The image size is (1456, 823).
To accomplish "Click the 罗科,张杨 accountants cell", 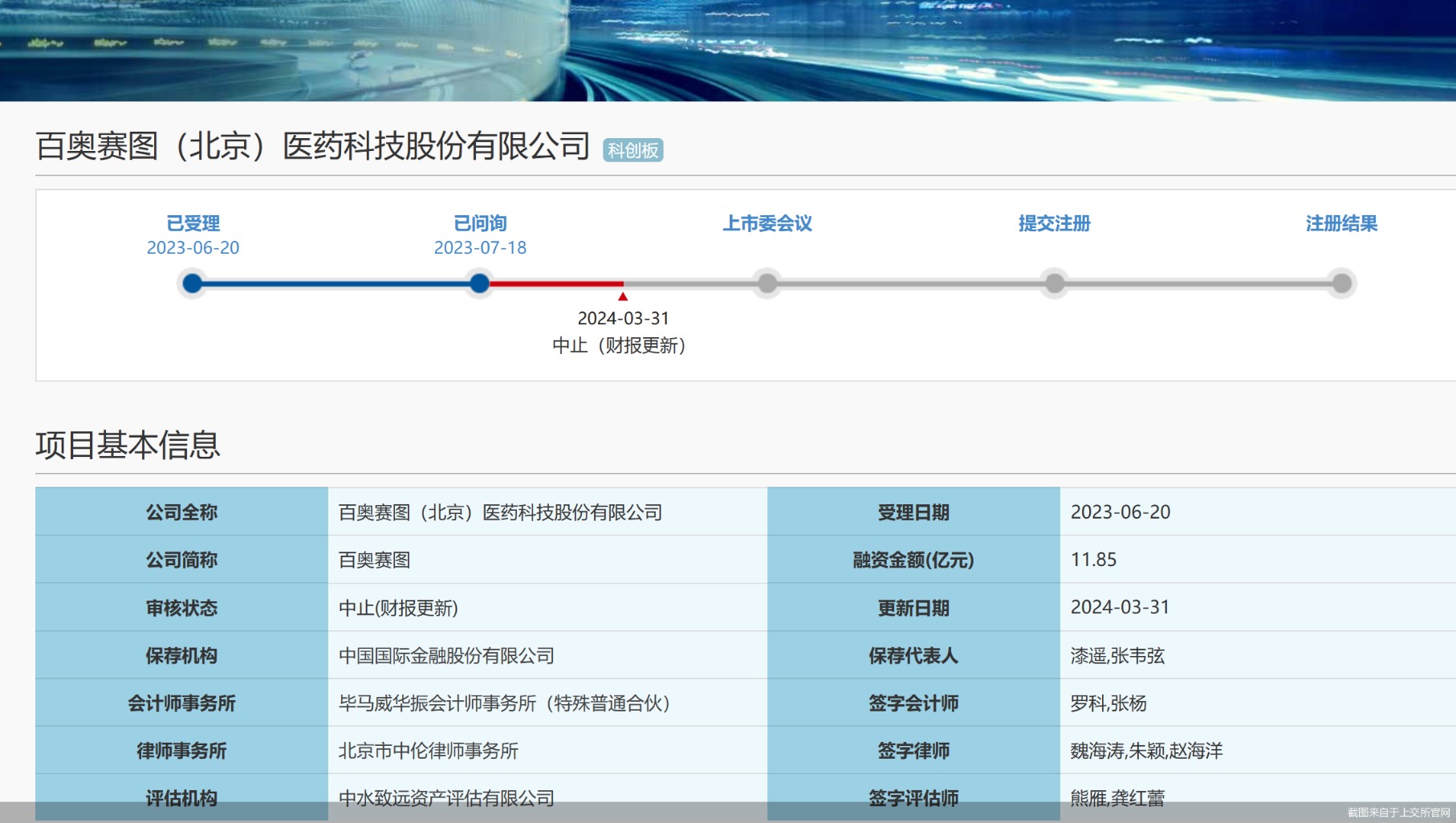I will coord(1258,703).
